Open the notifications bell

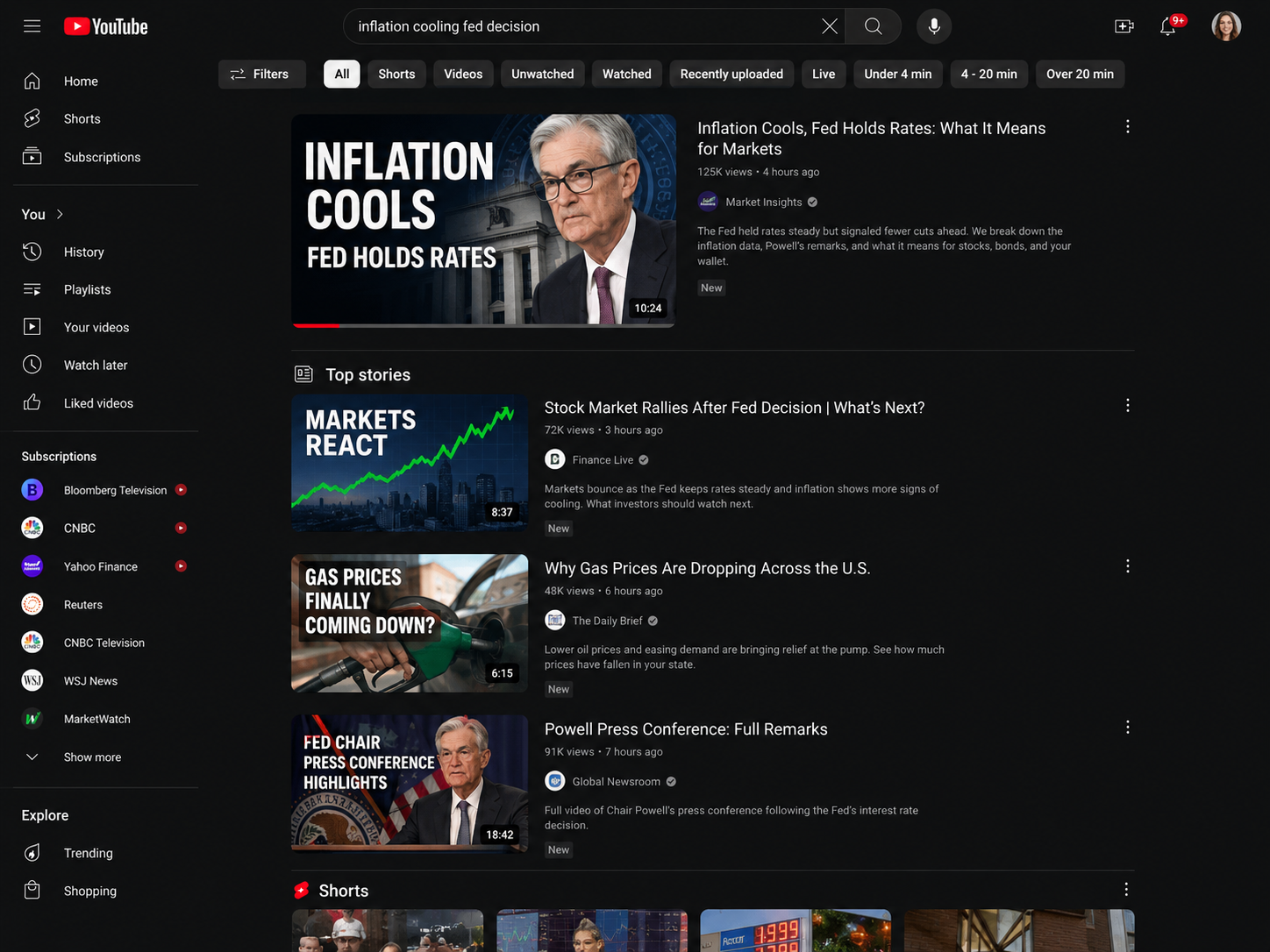[1168, 26]
